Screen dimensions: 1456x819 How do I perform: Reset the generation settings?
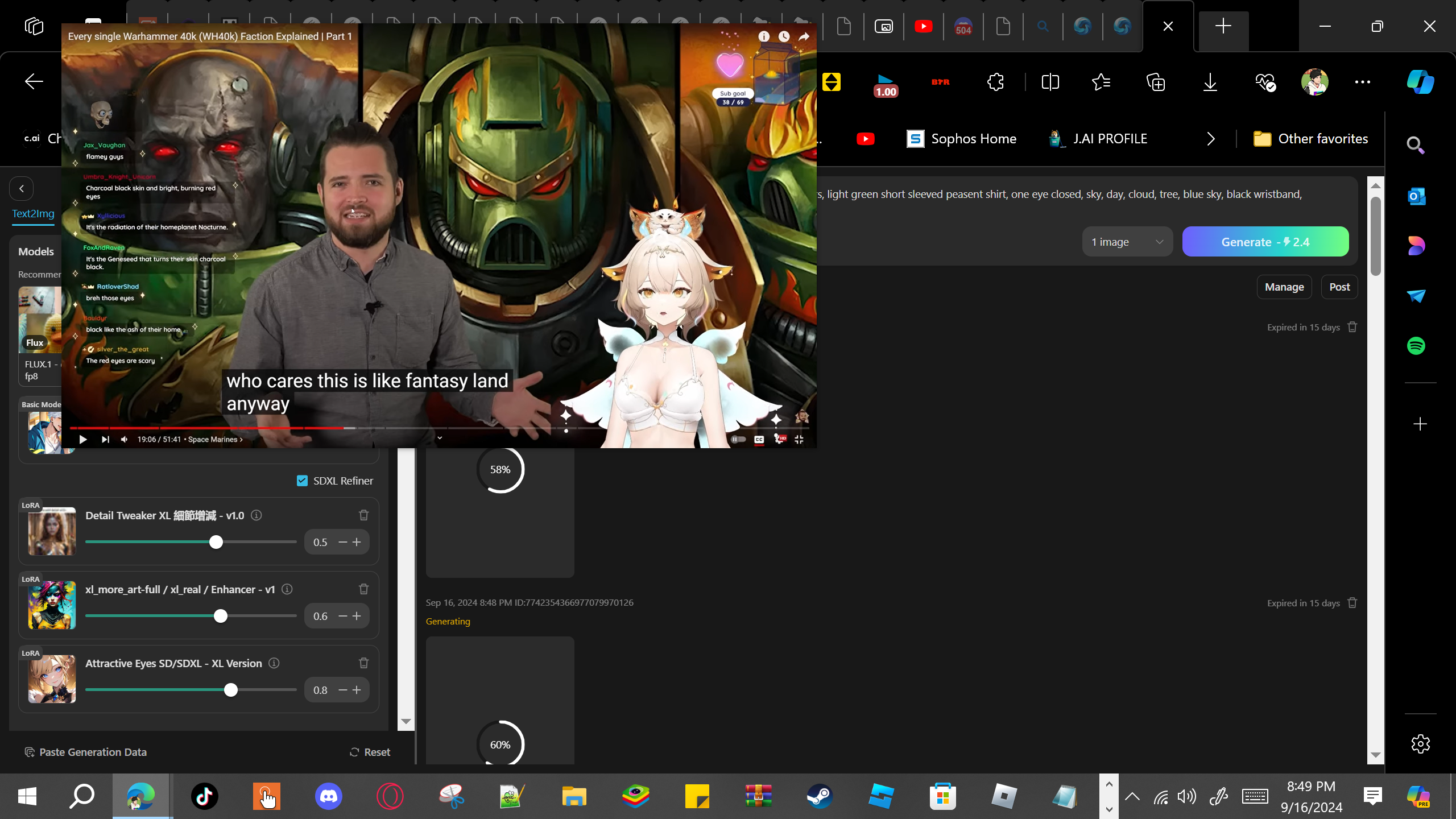tap(370, 752)
